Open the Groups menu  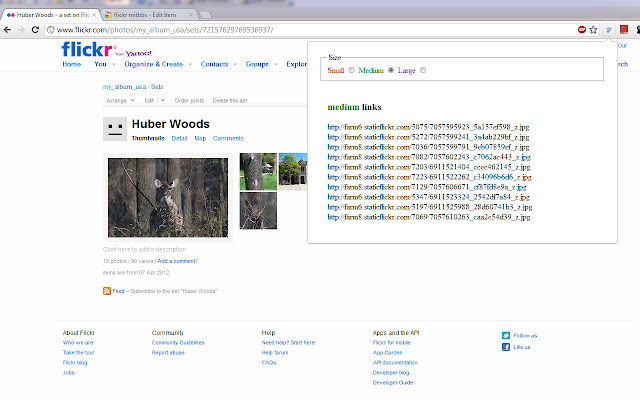(257, 64)
